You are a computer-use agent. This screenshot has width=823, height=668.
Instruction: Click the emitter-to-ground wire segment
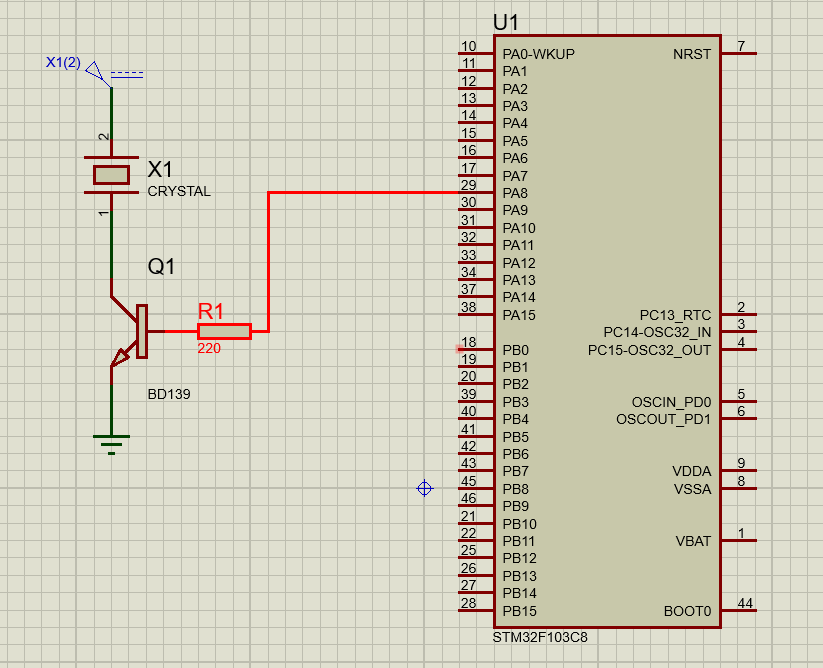(x=111, y=410)
